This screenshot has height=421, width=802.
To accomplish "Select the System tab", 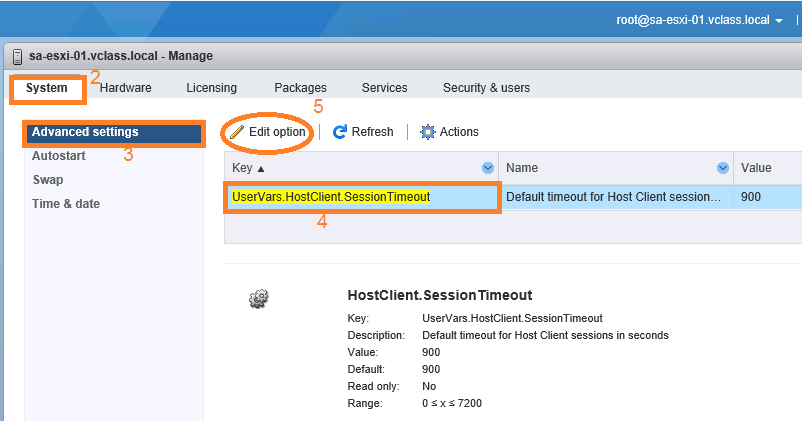I will click(x=47, y=88).
